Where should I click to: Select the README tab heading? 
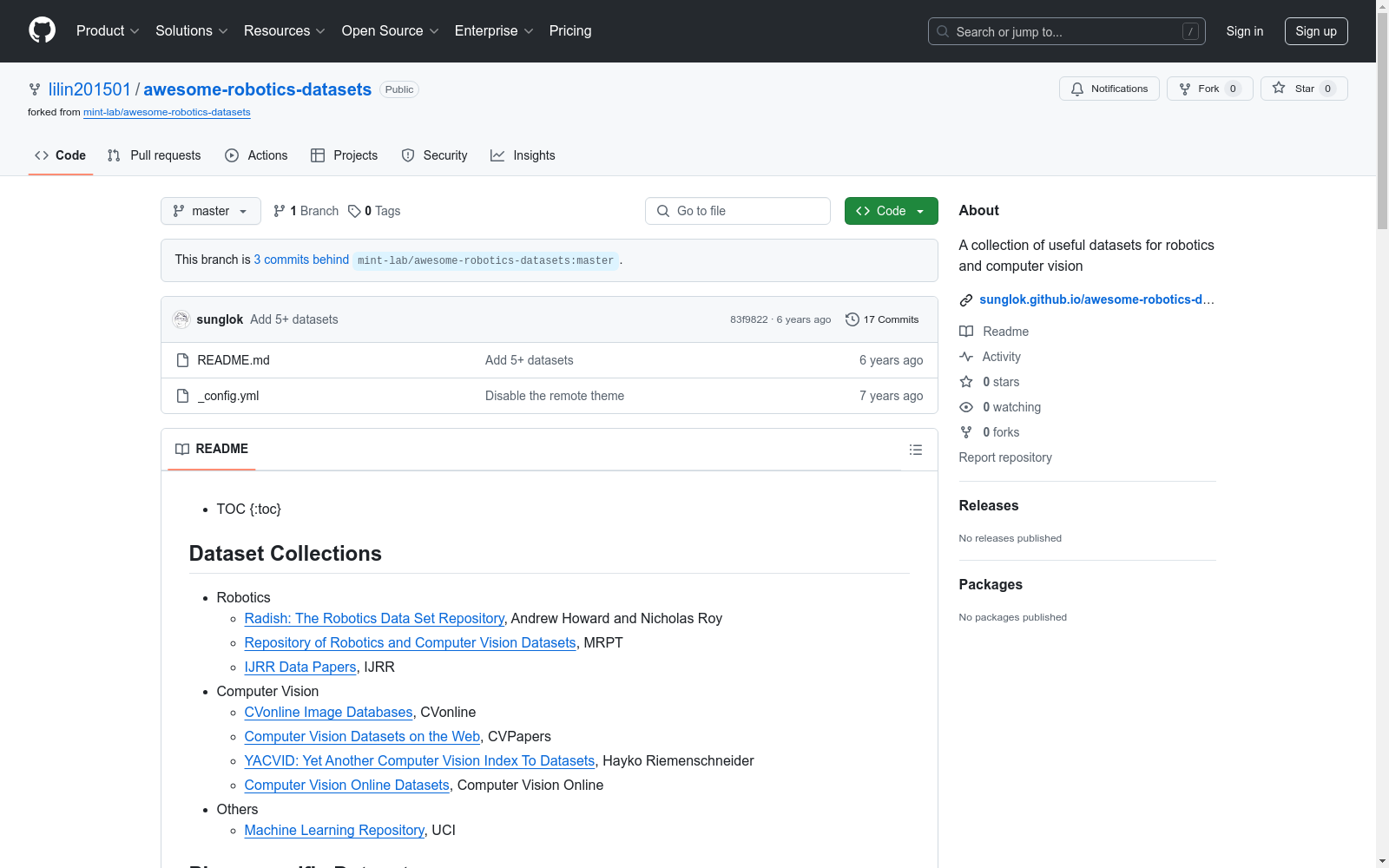[212, 449]
